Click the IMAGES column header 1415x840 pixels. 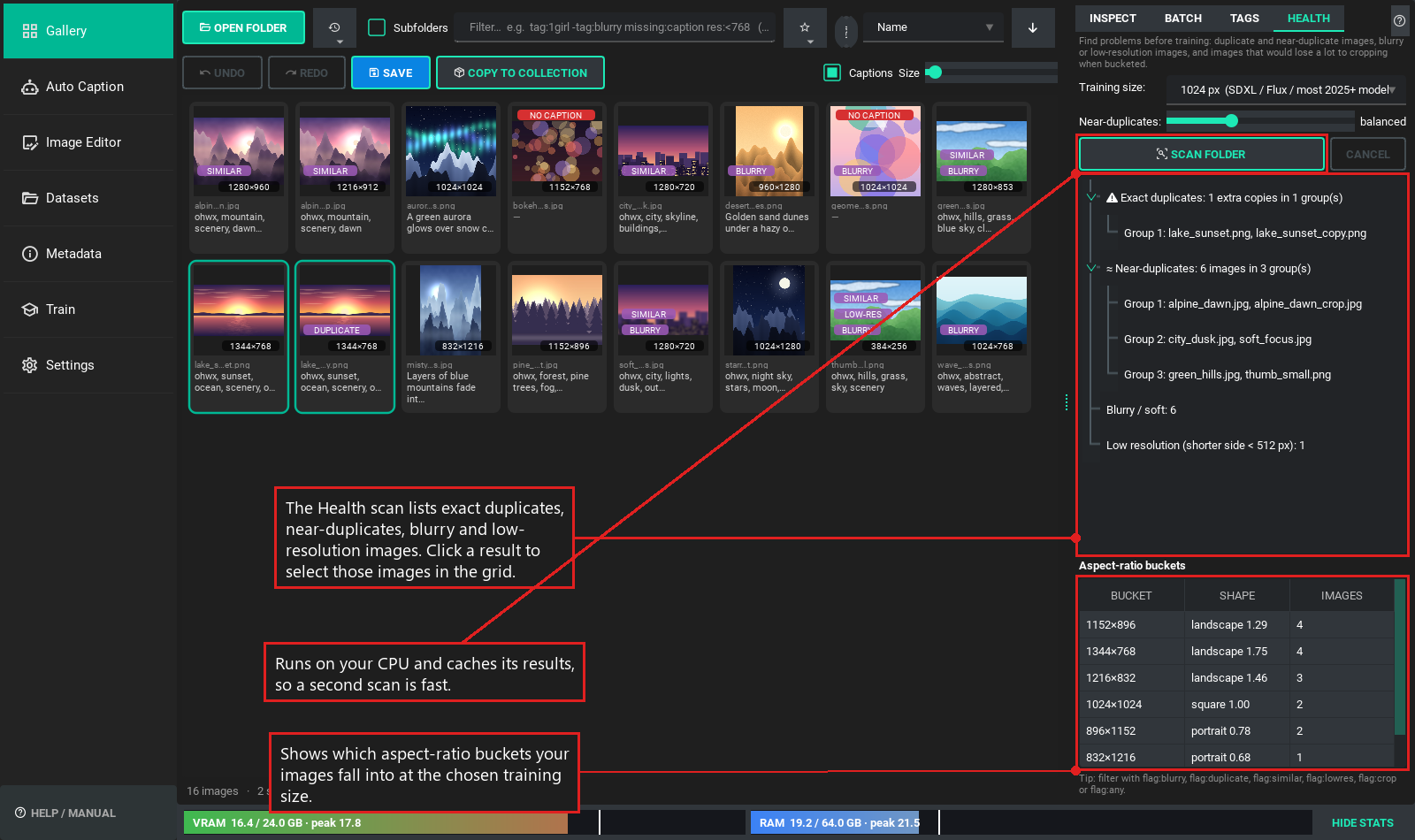point(1342,596)
